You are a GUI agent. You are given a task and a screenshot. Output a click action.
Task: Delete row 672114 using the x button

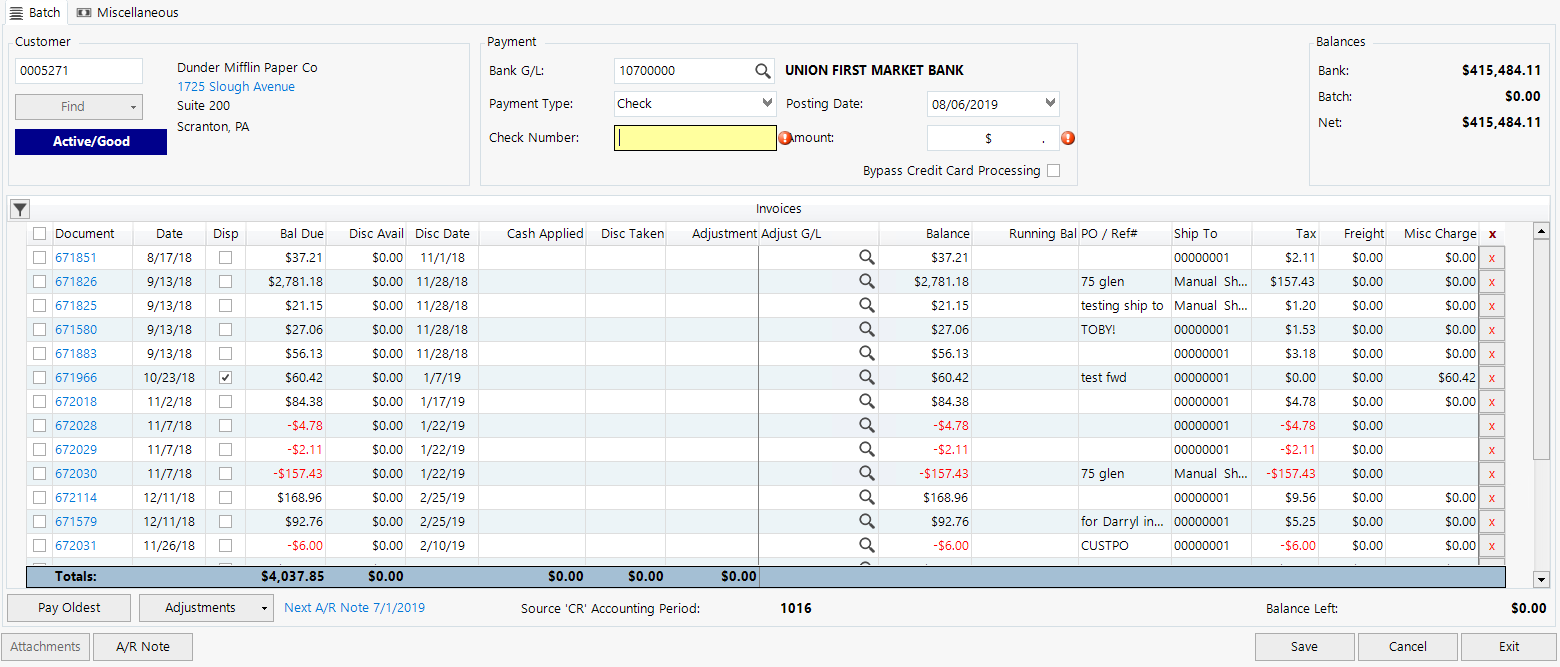pyautogui.click(x=1491, y=498)
